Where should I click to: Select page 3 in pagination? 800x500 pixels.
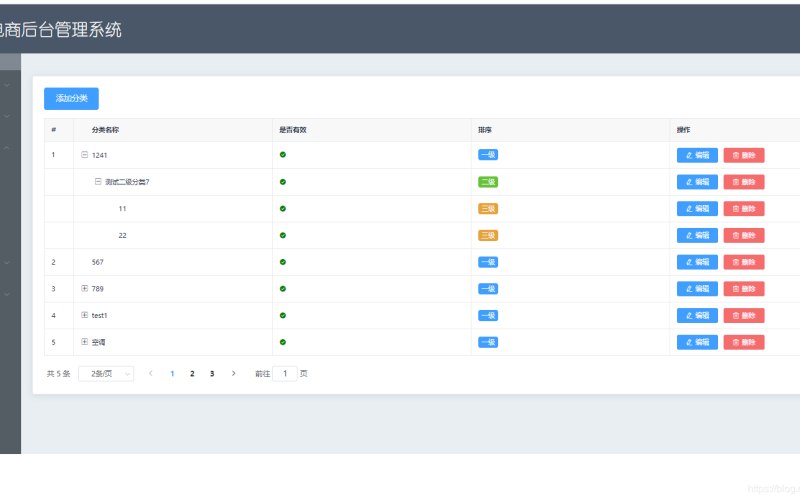click(x=212, y=373)
